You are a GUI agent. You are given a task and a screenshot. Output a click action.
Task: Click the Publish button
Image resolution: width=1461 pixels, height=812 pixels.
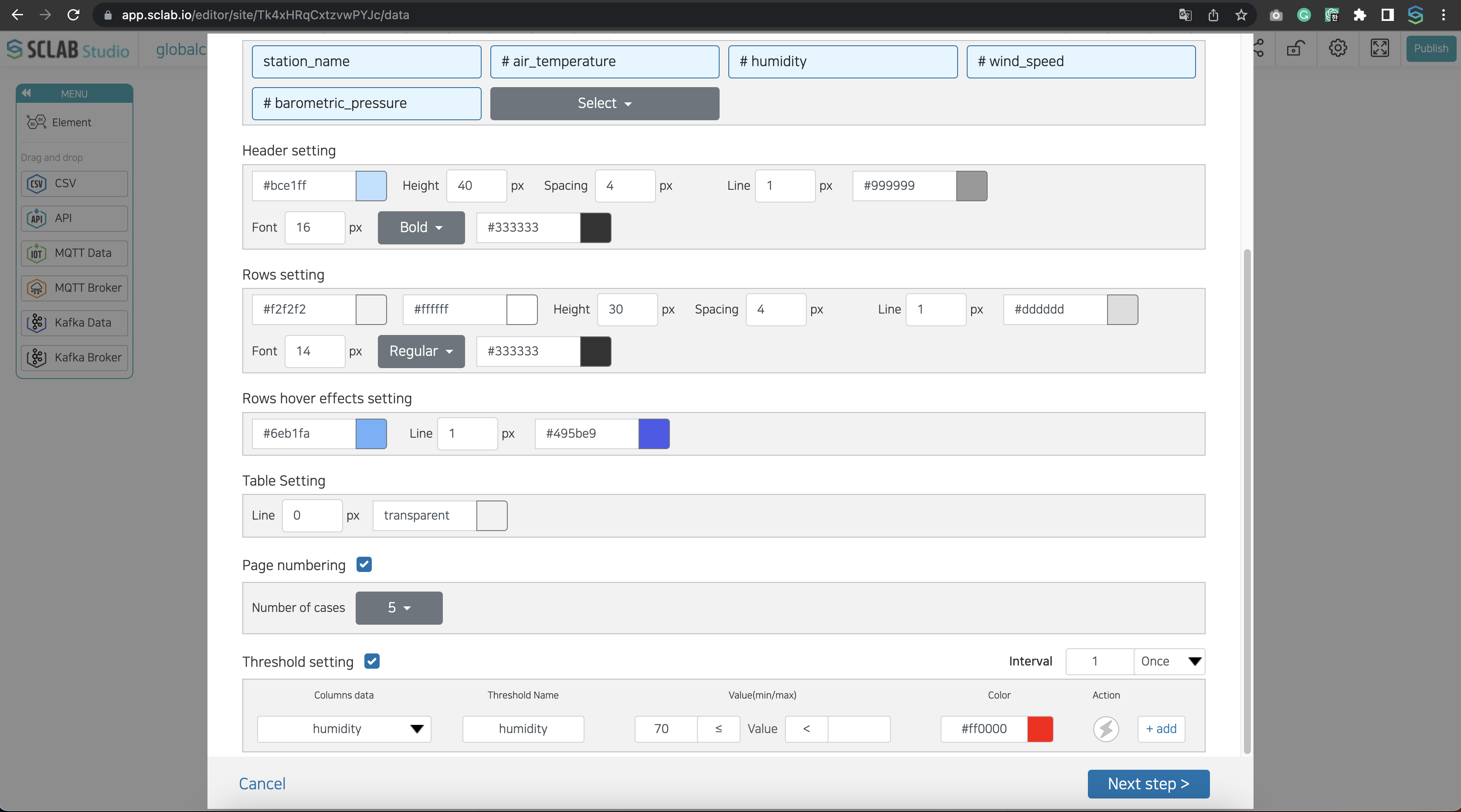pyautogui.click(x=1430, y=48)
